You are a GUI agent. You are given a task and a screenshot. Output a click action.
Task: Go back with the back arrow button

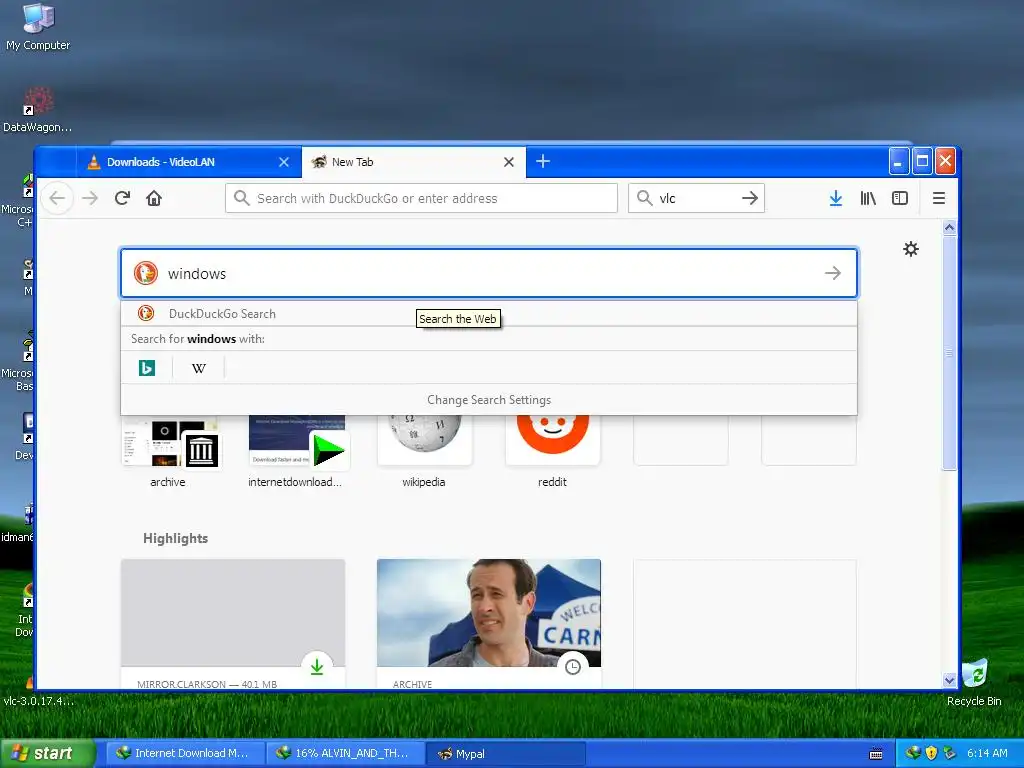tap(57, 198)
